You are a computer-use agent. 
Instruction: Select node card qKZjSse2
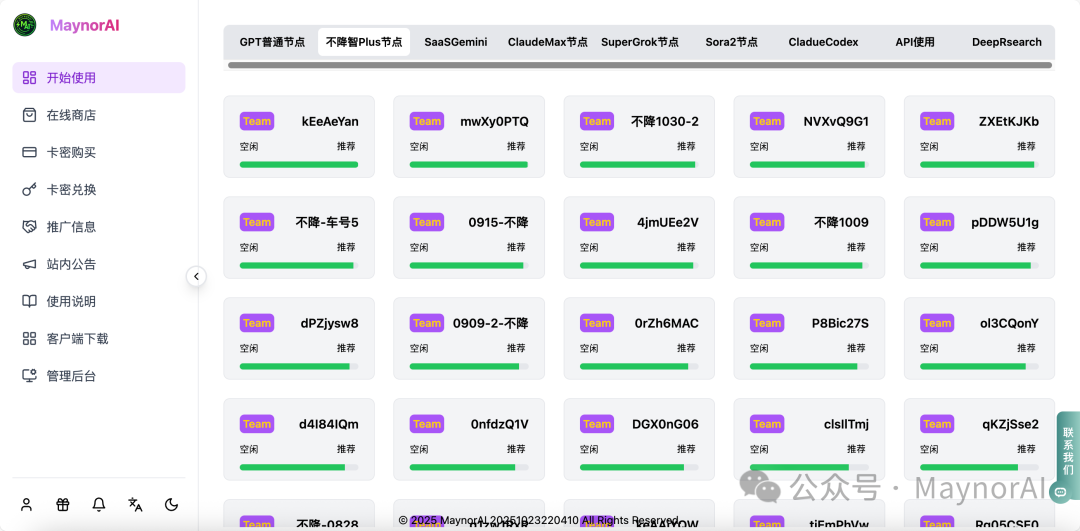[979, 439]
